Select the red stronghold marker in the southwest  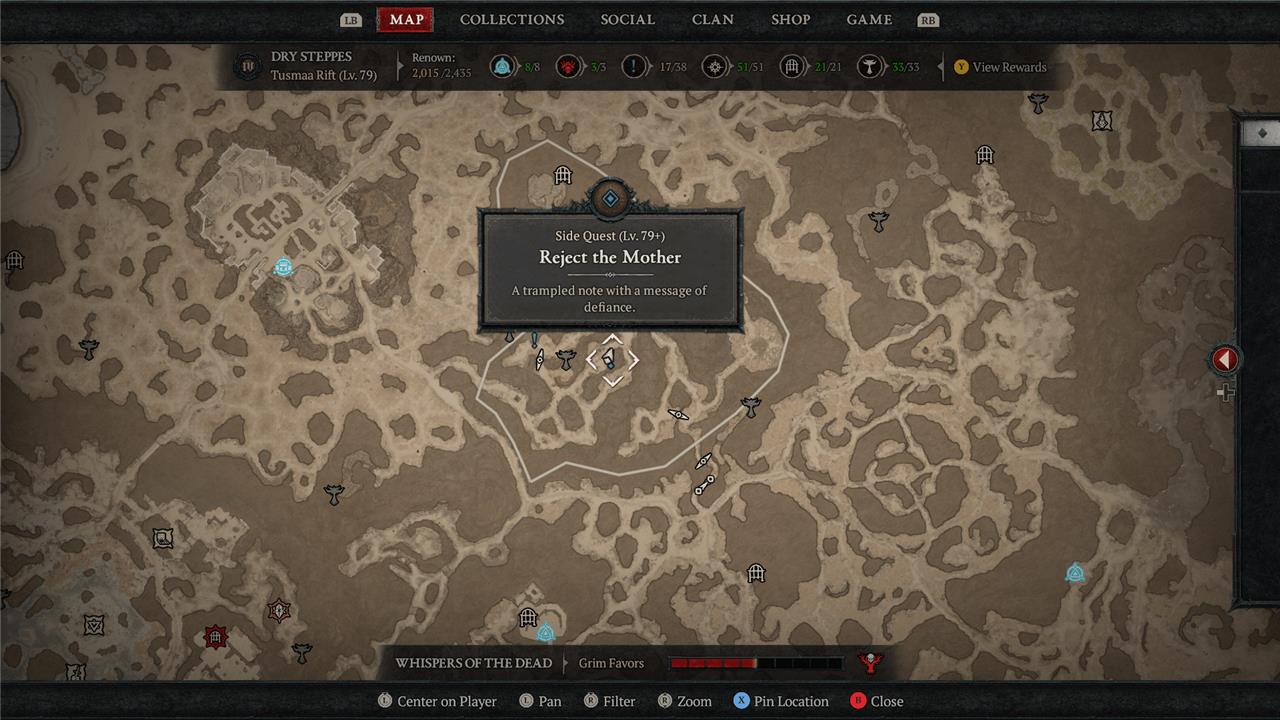point(215,636)
